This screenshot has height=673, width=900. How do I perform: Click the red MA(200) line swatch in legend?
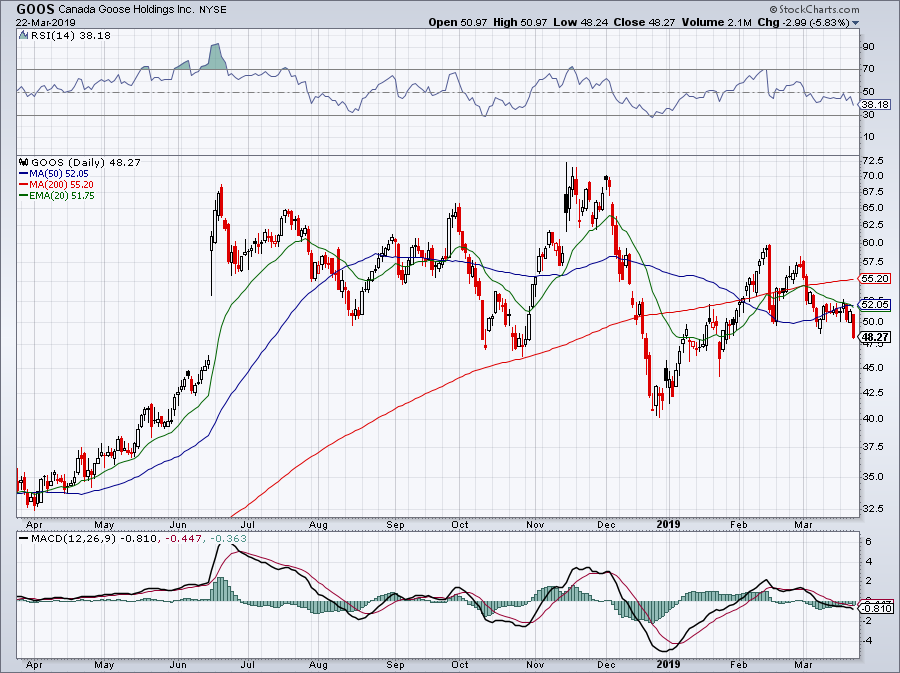click(24, 184)
